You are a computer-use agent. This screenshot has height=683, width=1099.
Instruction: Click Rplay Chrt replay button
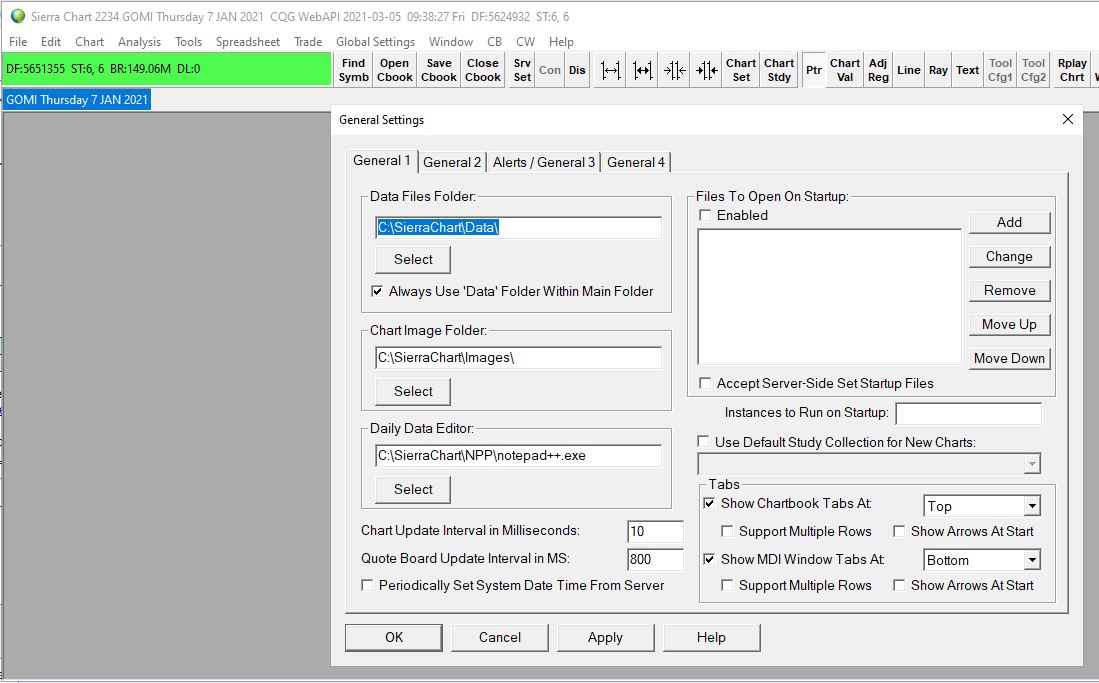point(1072,70)
